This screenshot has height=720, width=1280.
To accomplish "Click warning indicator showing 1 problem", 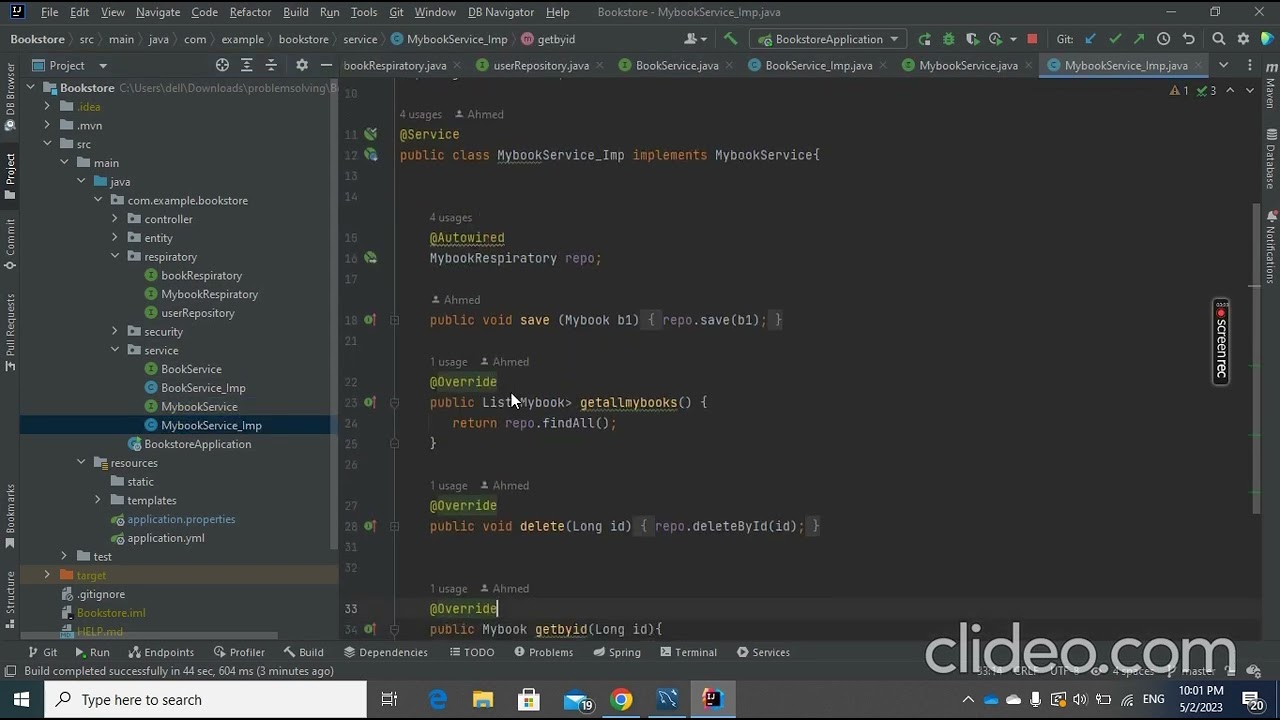I will [1179, 91].
